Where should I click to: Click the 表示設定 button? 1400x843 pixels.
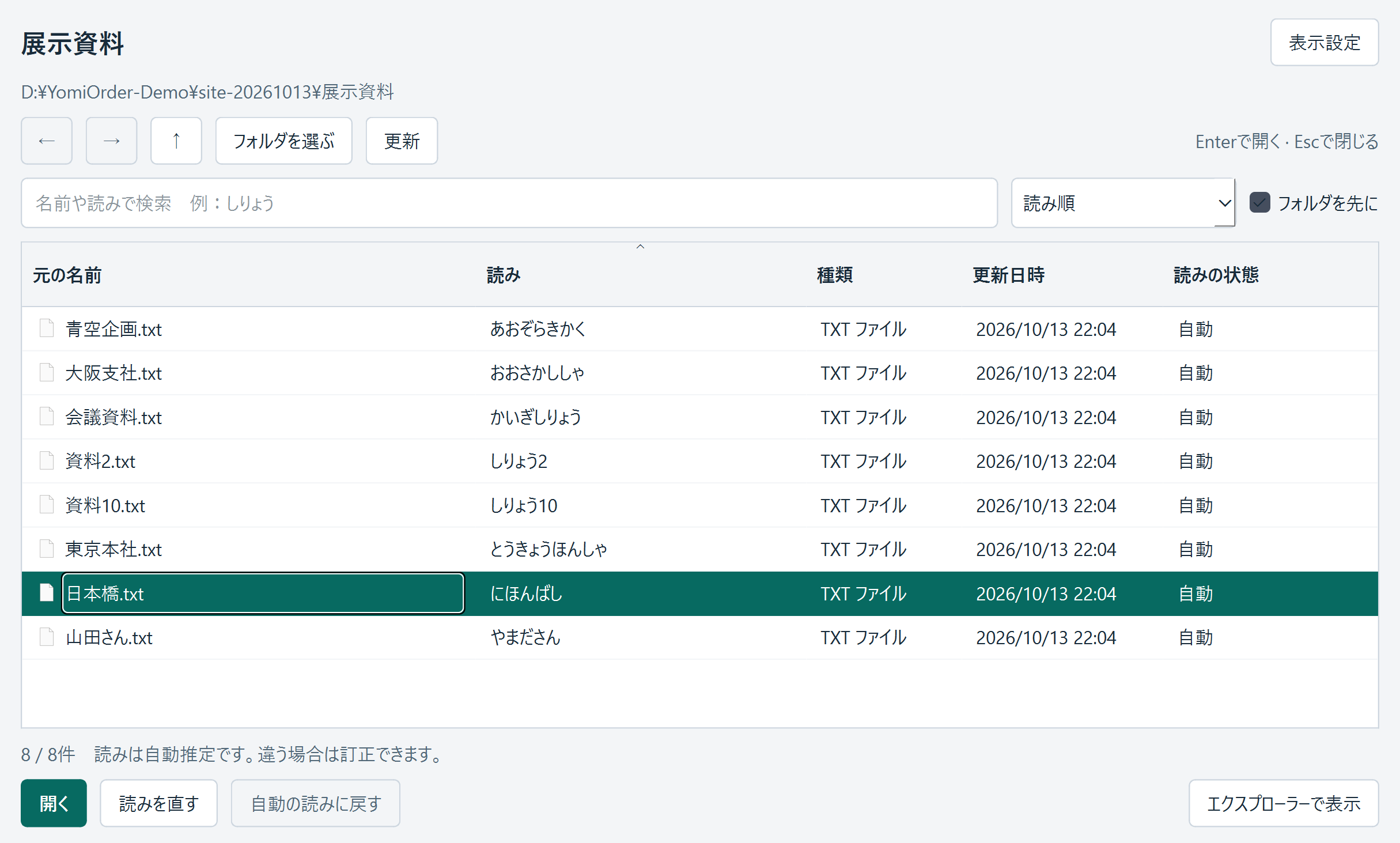point(1325,43)
